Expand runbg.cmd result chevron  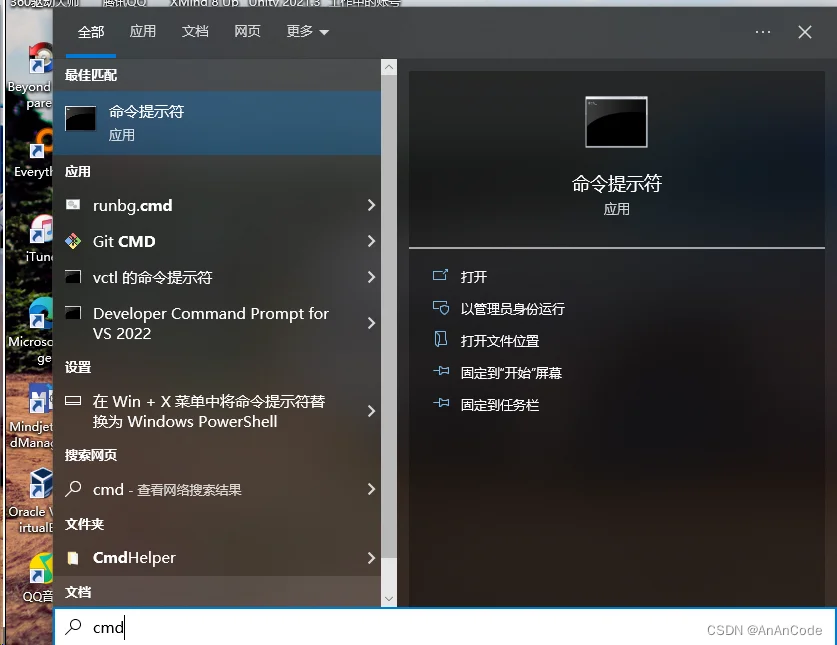[x=372, y=205]
